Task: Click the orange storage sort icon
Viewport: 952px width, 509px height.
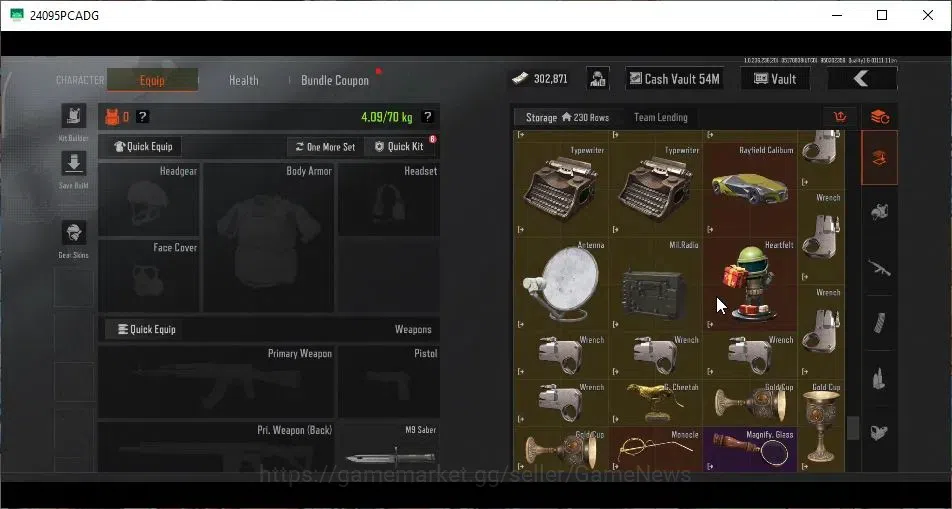Action: click(x=840, y=117)
